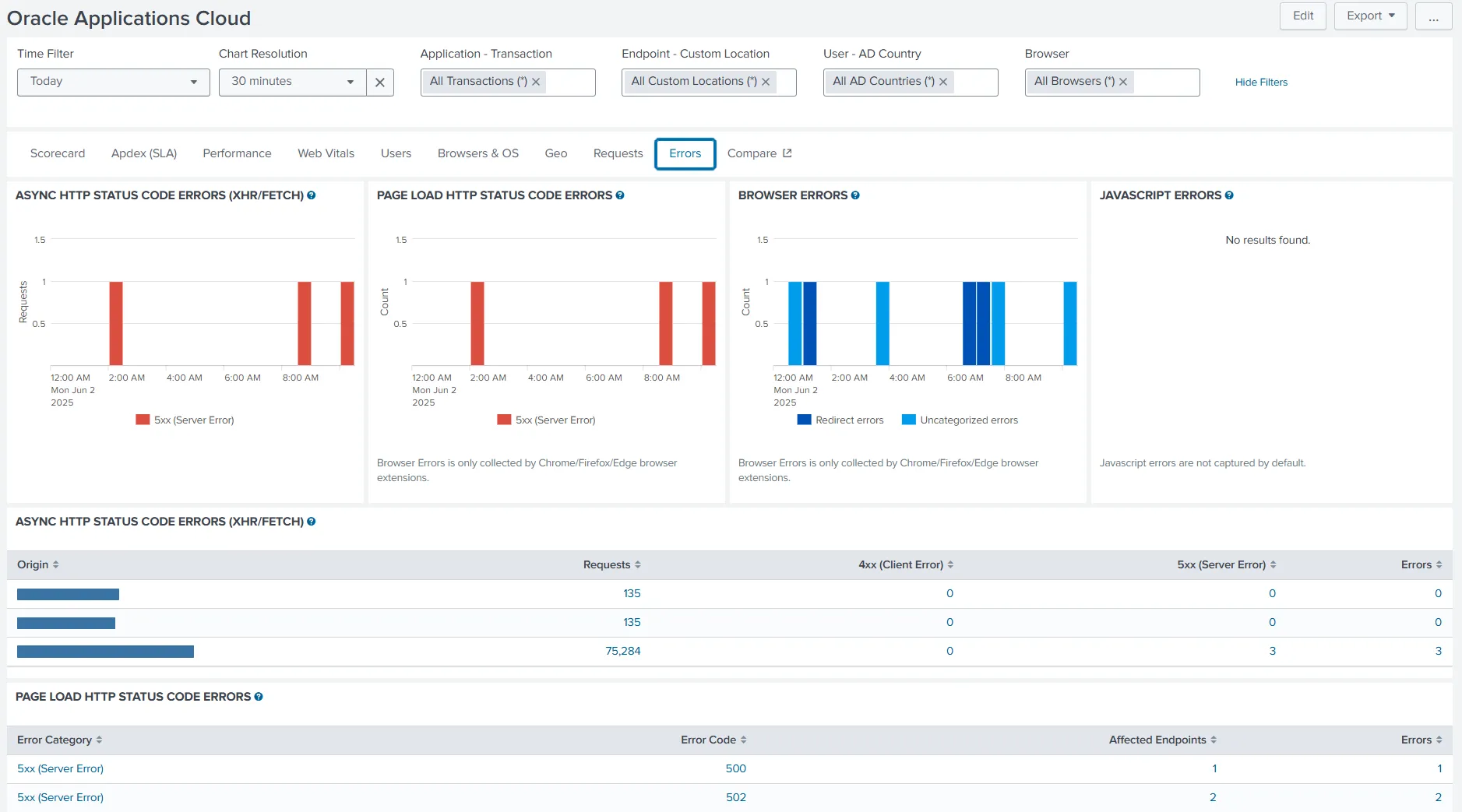Open help icon beside top Async HTTP Status chart title

[311, 195]
